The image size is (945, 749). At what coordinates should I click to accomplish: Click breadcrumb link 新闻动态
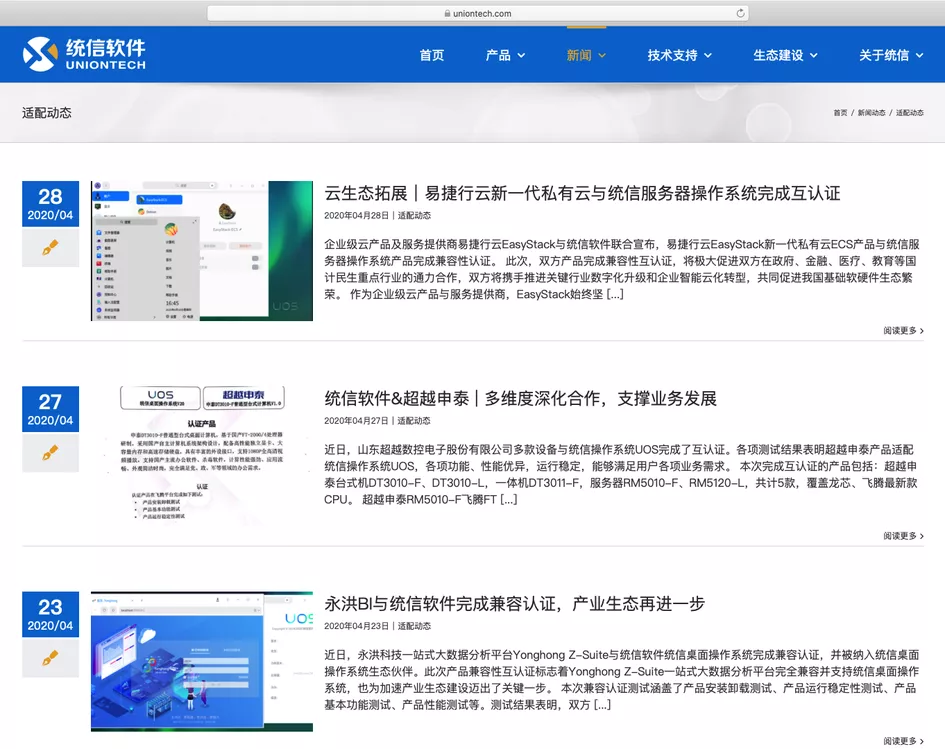point(871,113)
